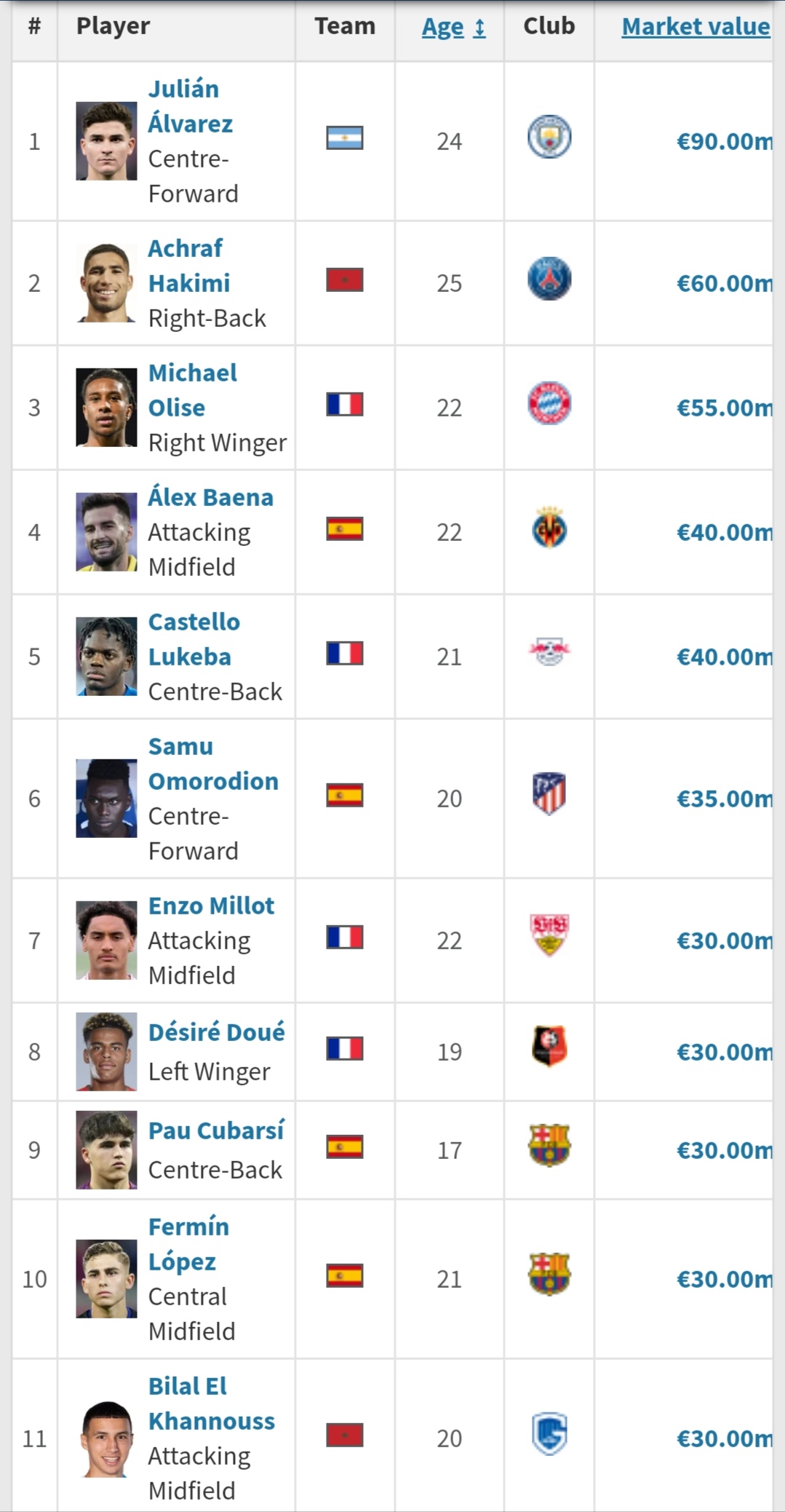Open the Pau Cubarsí profile link

coord(216,1131)
